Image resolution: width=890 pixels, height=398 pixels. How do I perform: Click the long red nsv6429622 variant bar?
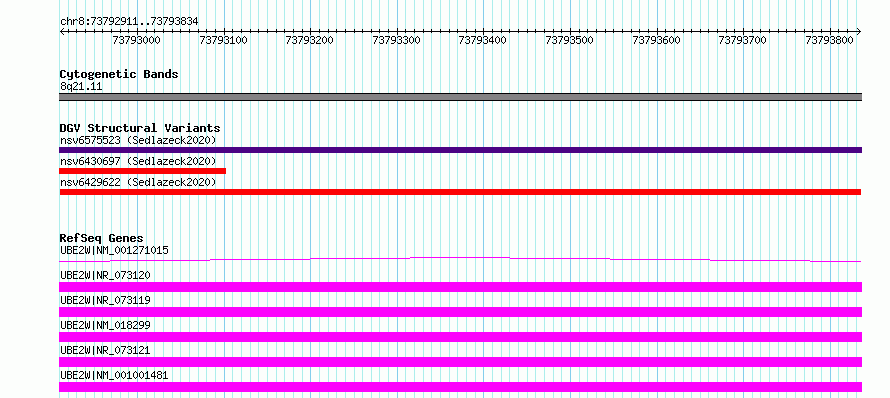(x=460, y=192)
